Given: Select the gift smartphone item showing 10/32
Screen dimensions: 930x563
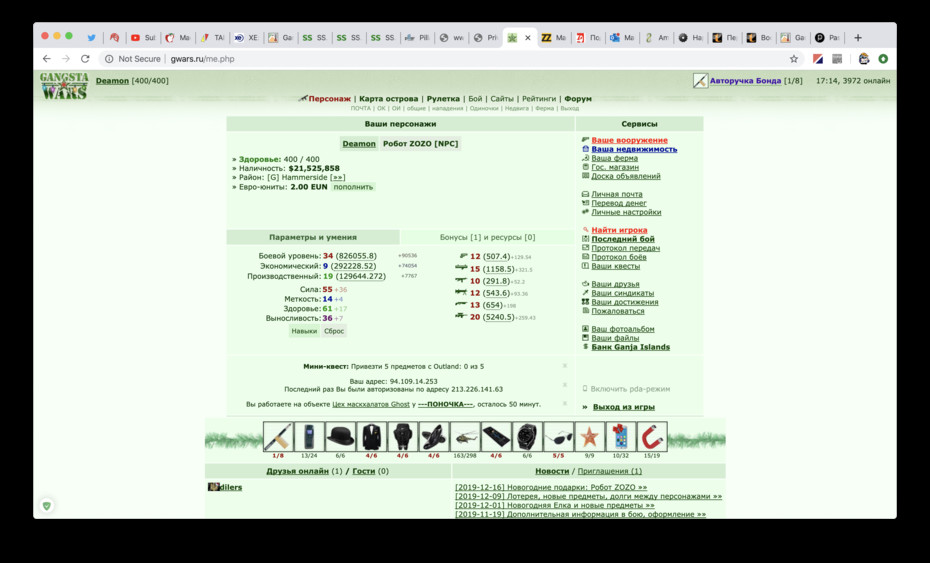Looking at the screenshot, I should click(x=620, y=437).
